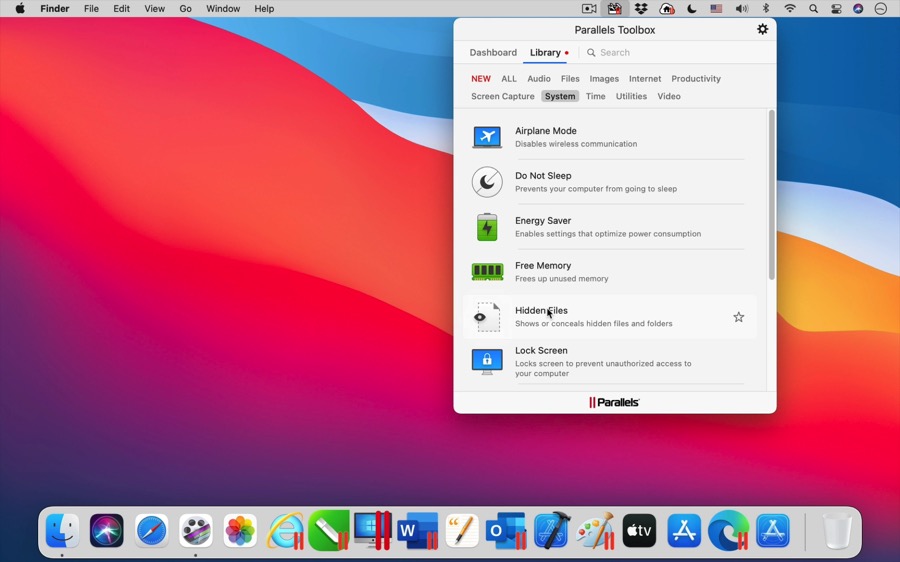Viewport: 900px width, 562px height.
Task: Click the Airplane Mode tool icon
Action: pos(487,137)
